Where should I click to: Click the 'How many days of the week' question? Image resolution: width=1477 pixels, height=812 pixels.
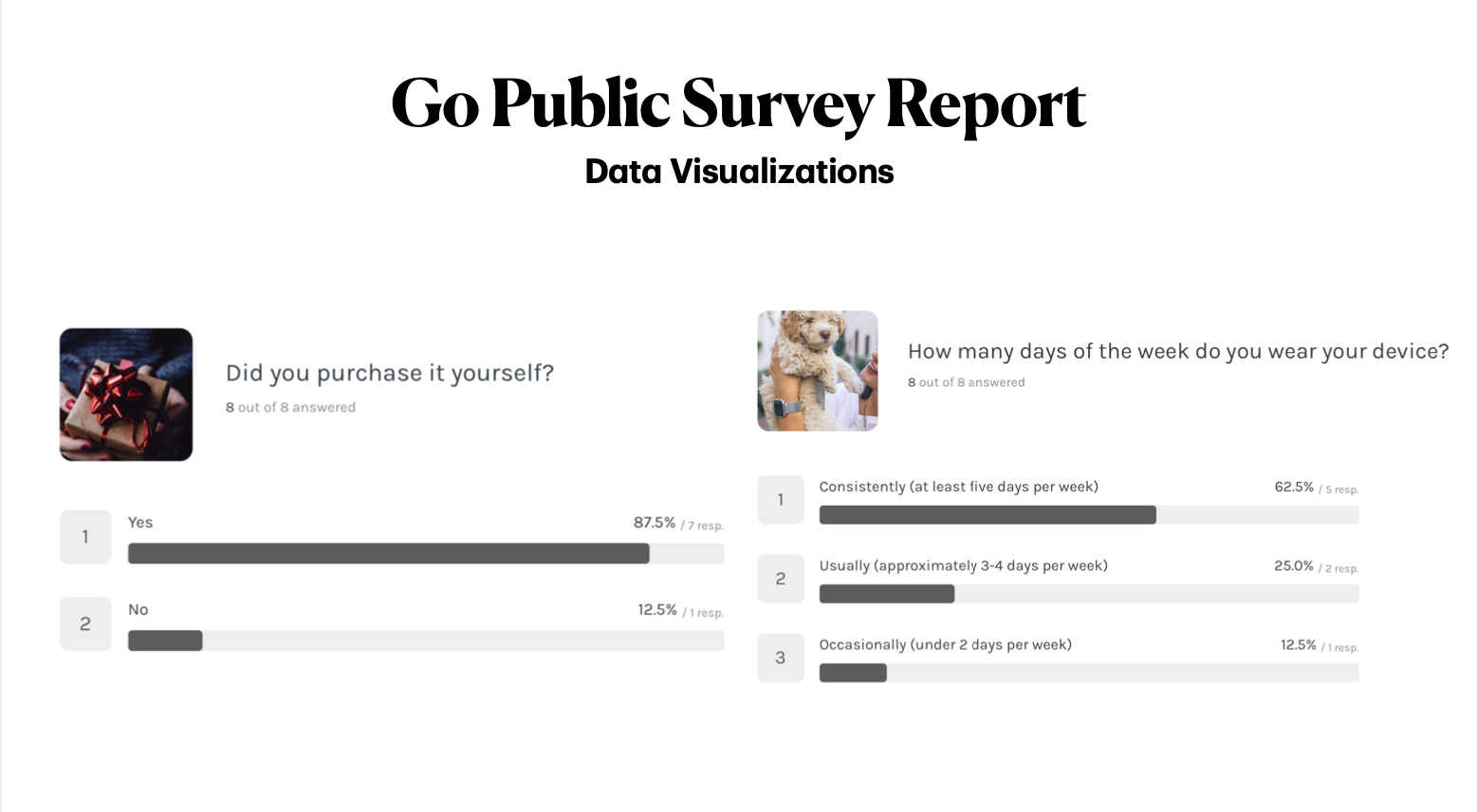click(x=1178, y=352)
